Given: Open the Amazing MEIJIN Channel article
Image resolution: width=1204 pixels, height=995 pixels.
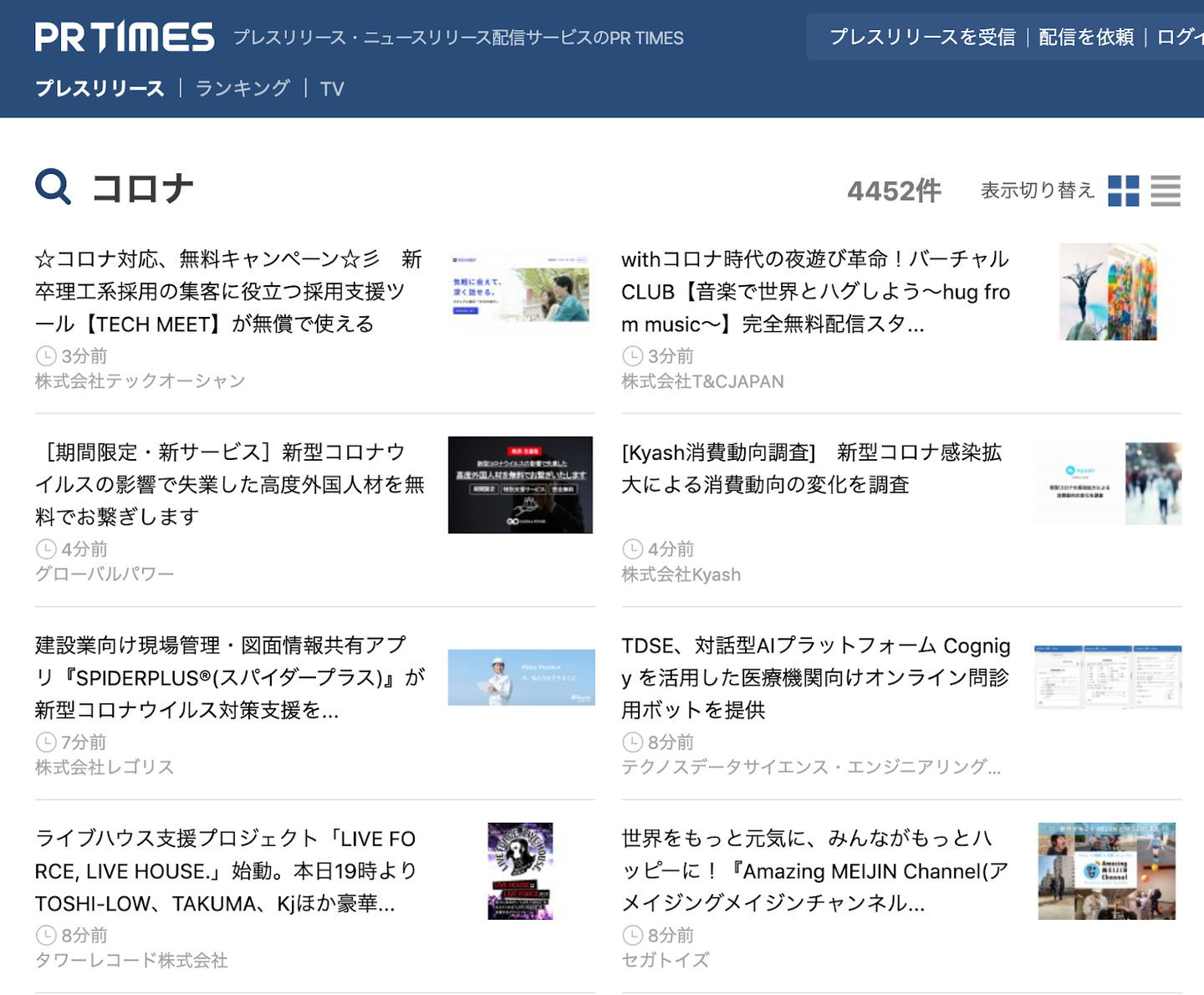Looking at the screenshot, I should pyautogui.click(x=815, y=870).
